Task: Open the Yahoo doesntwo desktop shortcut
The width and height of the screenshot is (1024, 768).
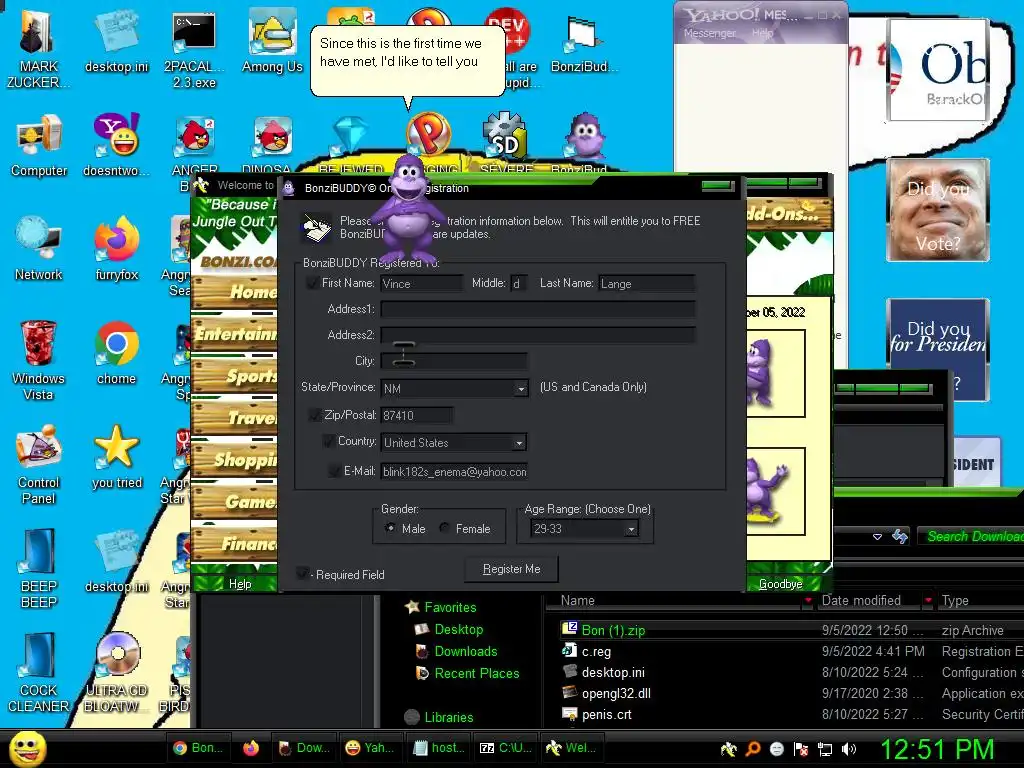Action: click(x=116, y=145)
